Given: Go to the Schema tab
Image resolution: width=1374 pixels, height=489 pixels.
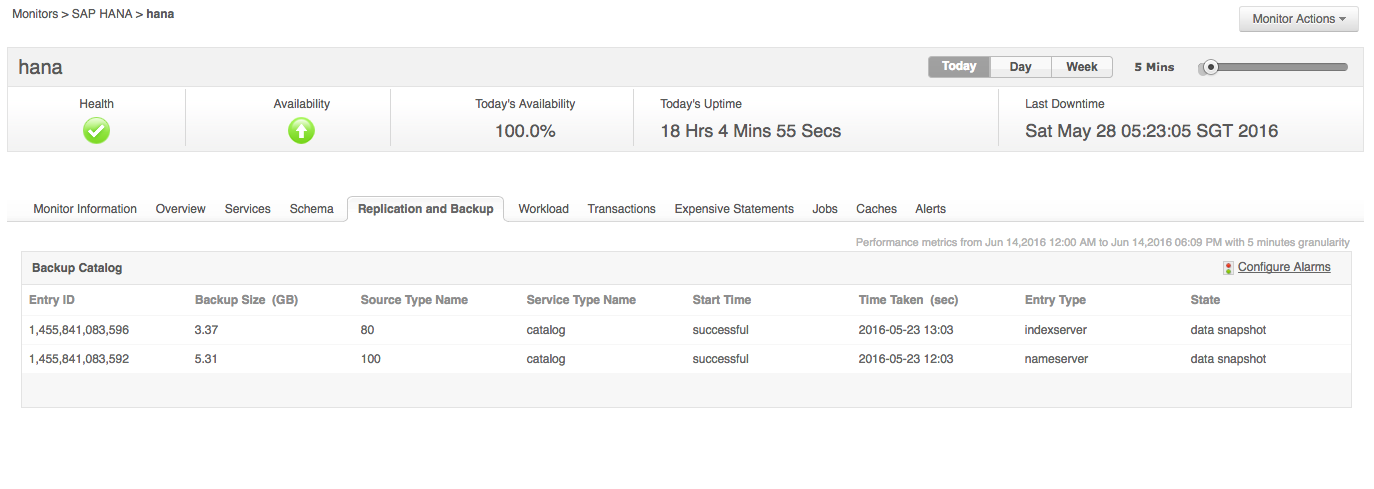Looking at the screenshot, I should [311, 209].
